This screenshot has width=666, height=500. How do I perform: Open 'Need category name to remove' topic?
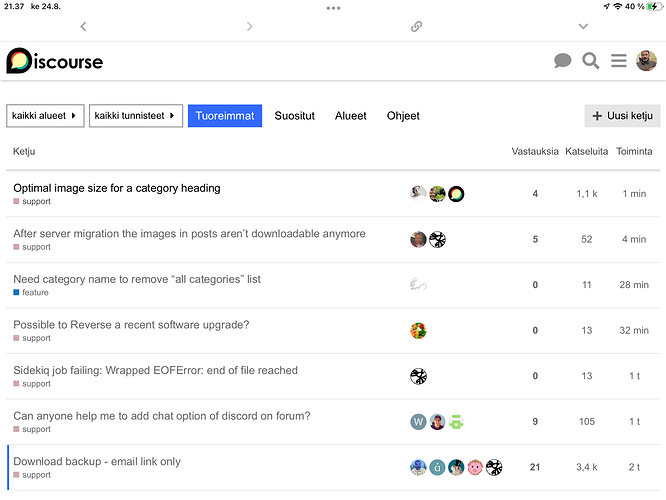coord(137,279)
